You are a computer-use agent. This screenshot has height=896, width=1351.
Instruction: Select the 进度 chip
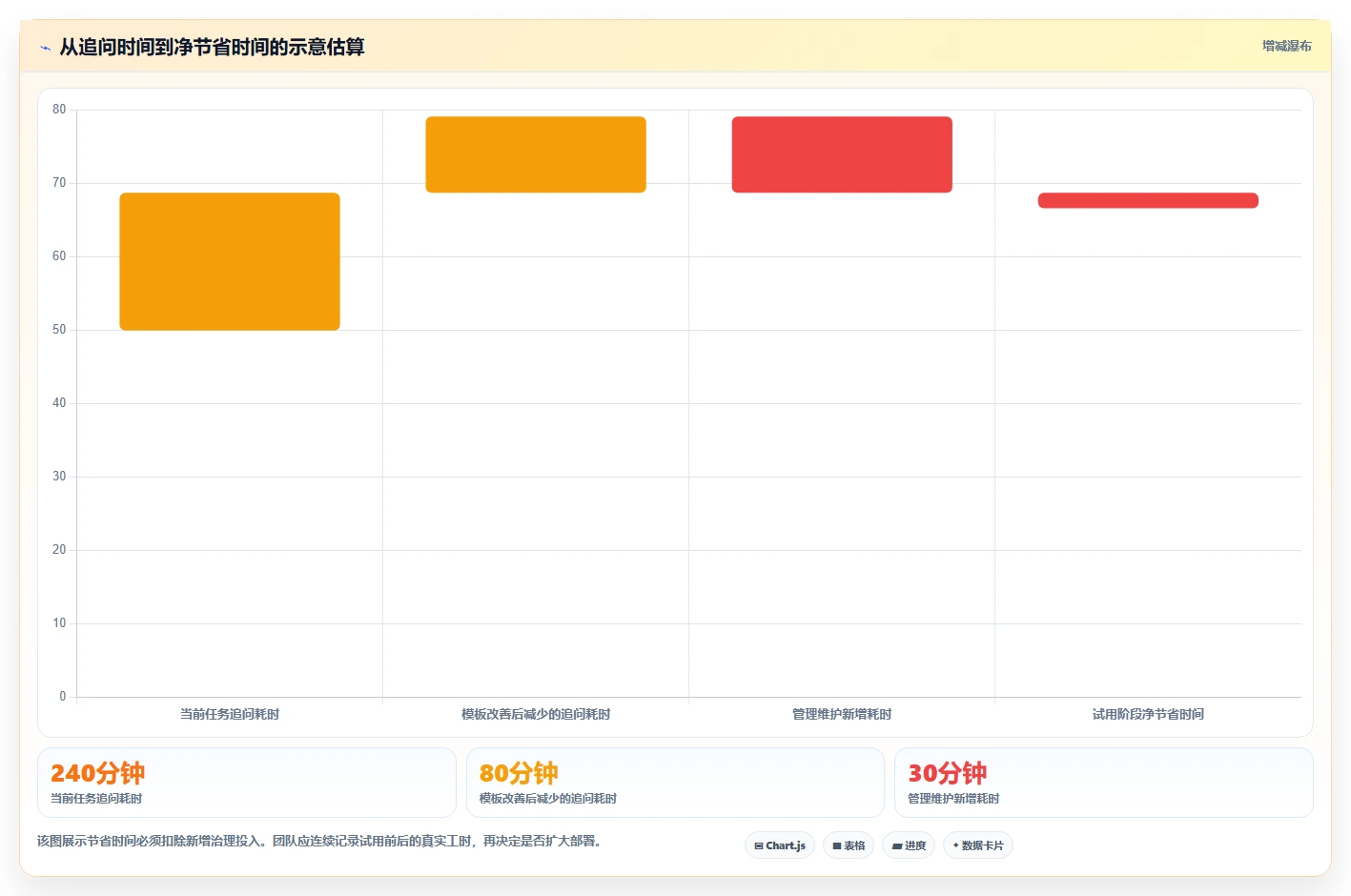[909, 845]
